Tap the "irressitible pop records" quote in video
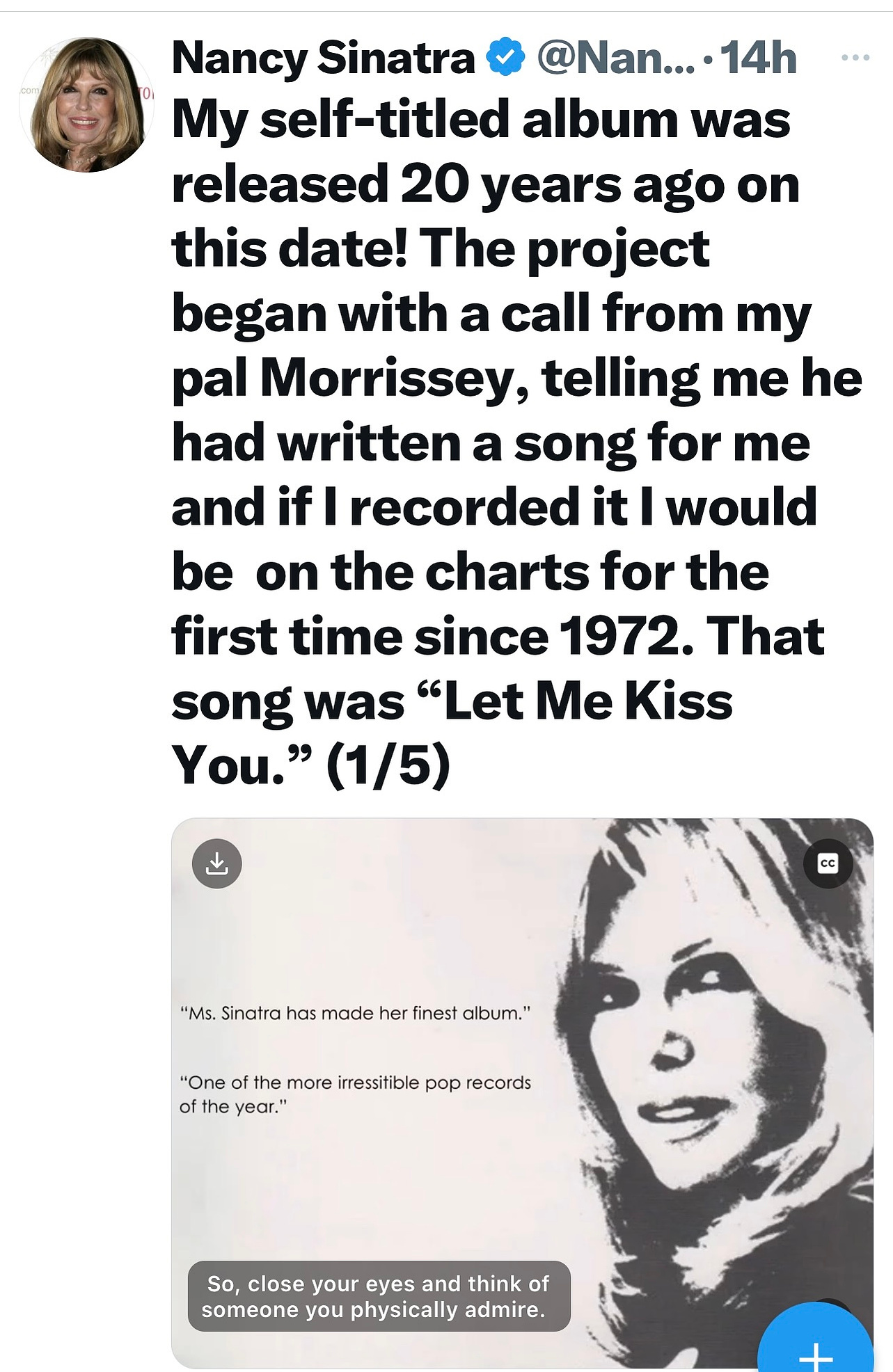Screen dimensions: 893x1372 [x=355, y=1094]
